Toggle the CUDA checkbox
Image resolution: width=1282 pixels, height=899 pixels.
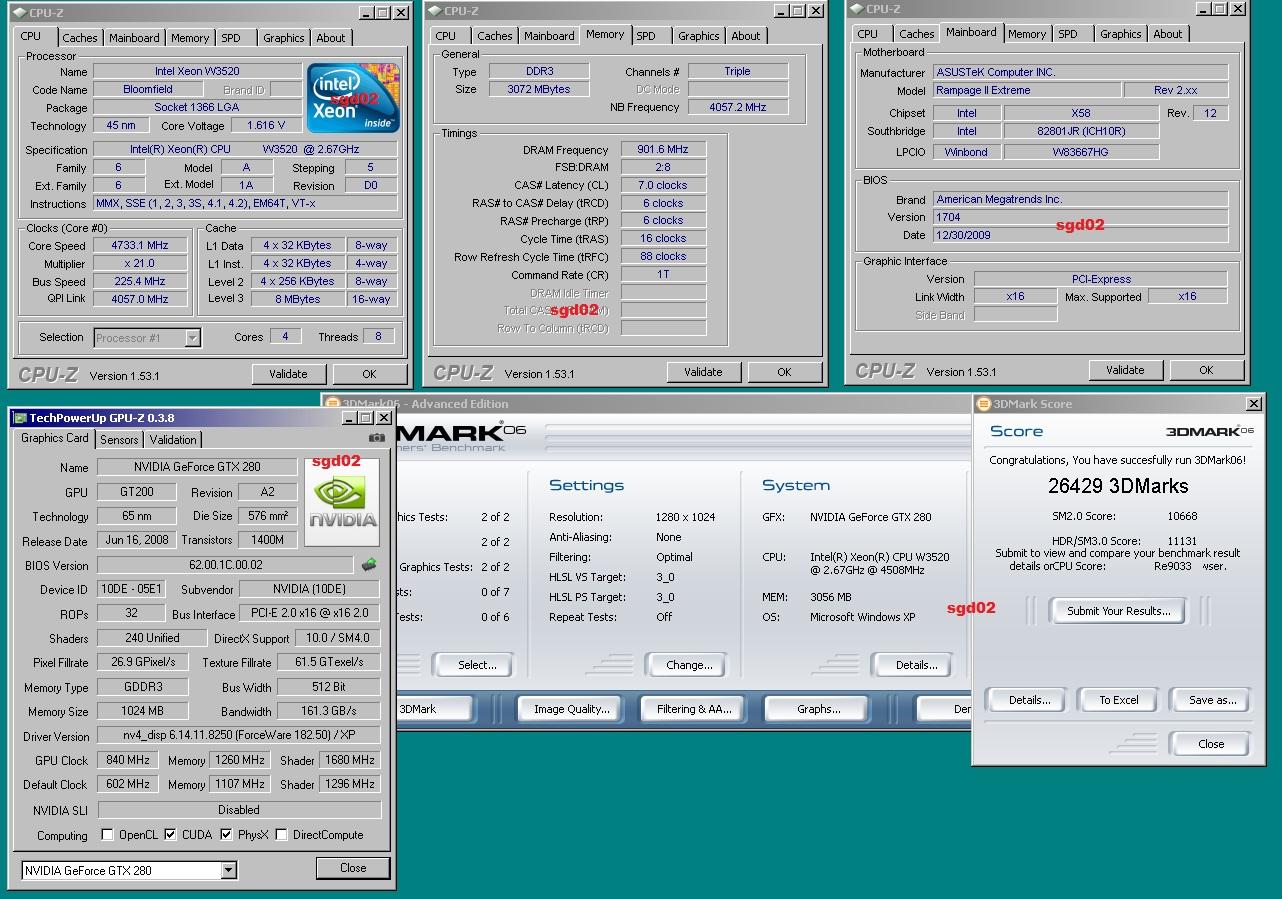[x=171, y=835]
